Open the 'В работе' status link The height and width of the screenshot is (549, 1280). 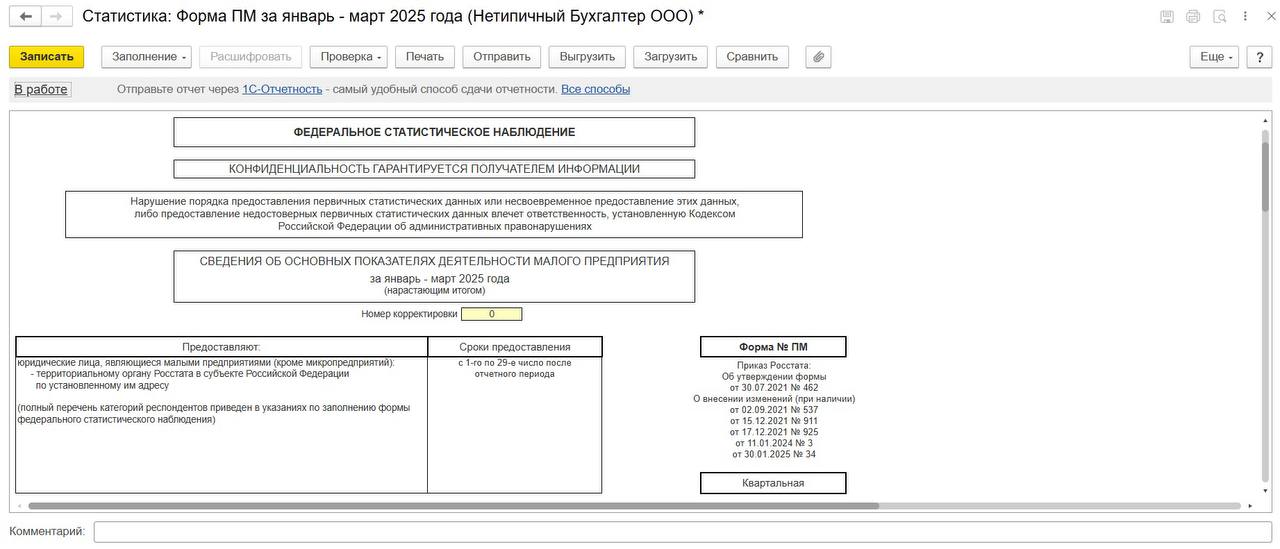coord(41,89)
